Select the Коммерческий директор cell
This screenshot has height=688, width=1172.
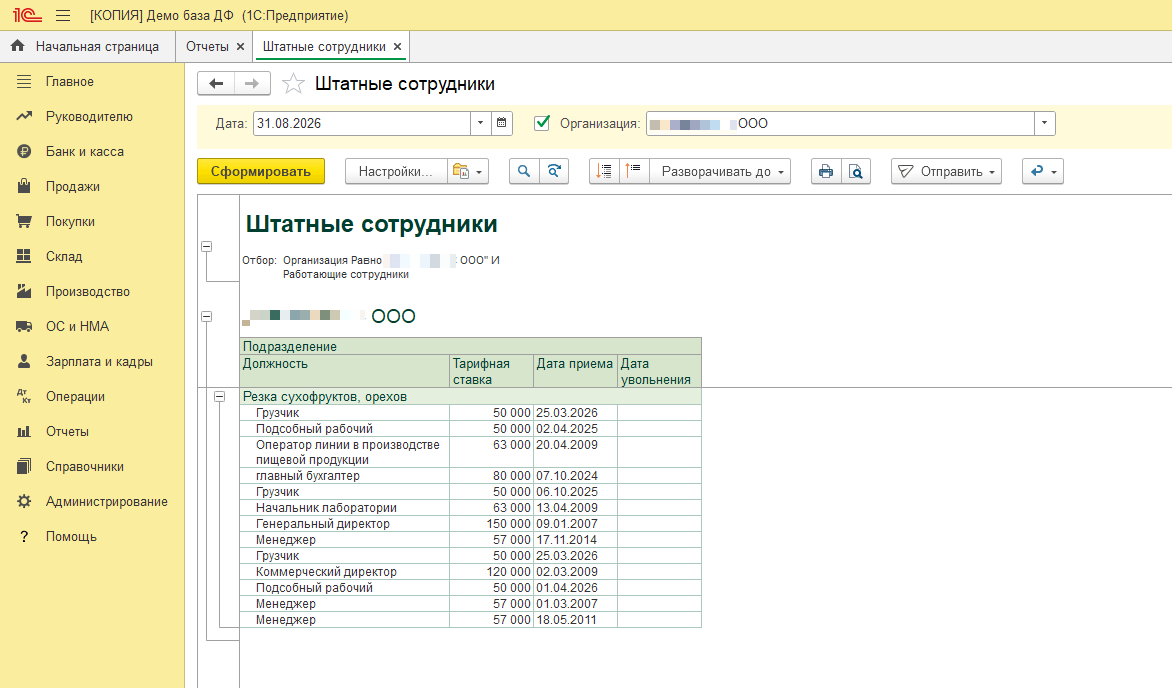345,571
